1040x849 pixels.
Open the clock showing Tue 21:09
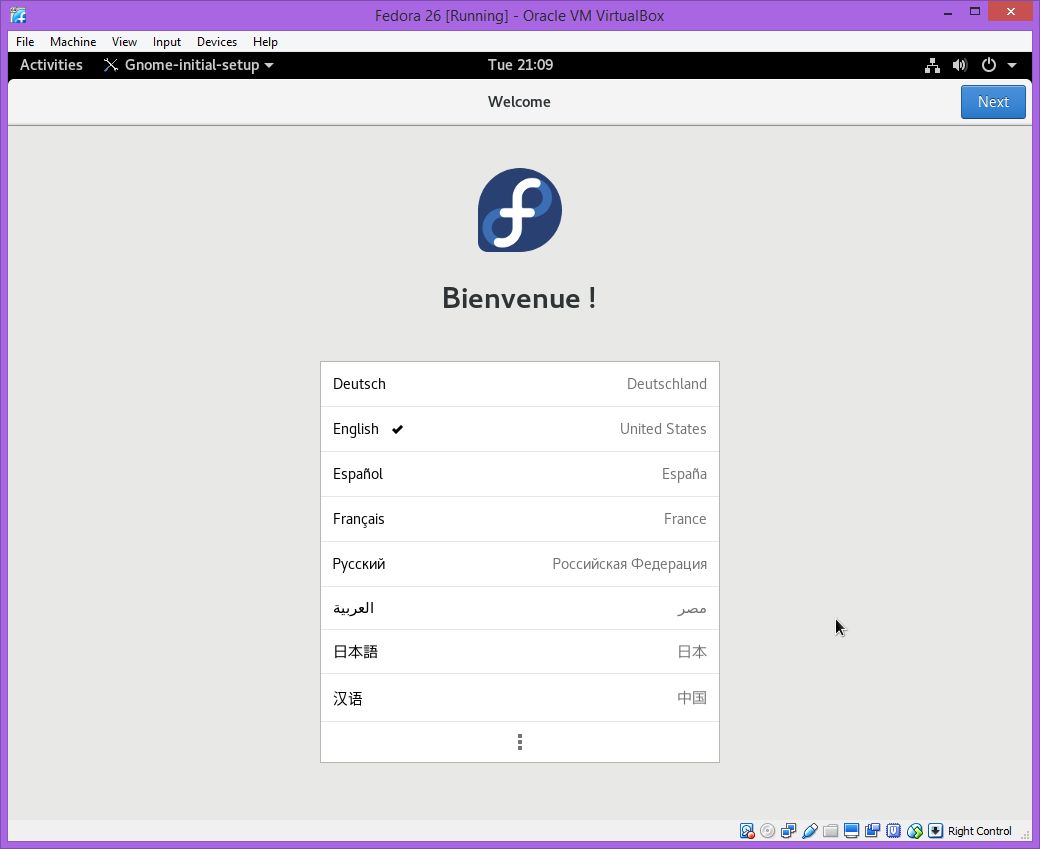[x=520, y=65]
